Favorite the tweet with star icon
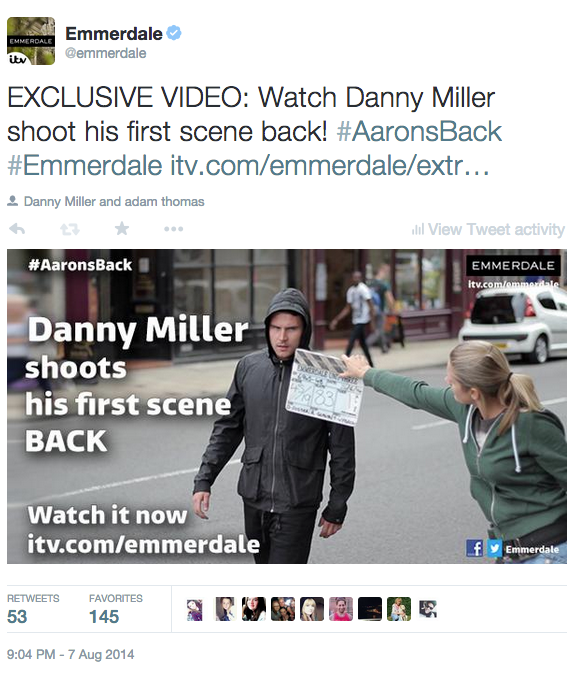This screenshot has width=582, height=674. tap(122, 228)
